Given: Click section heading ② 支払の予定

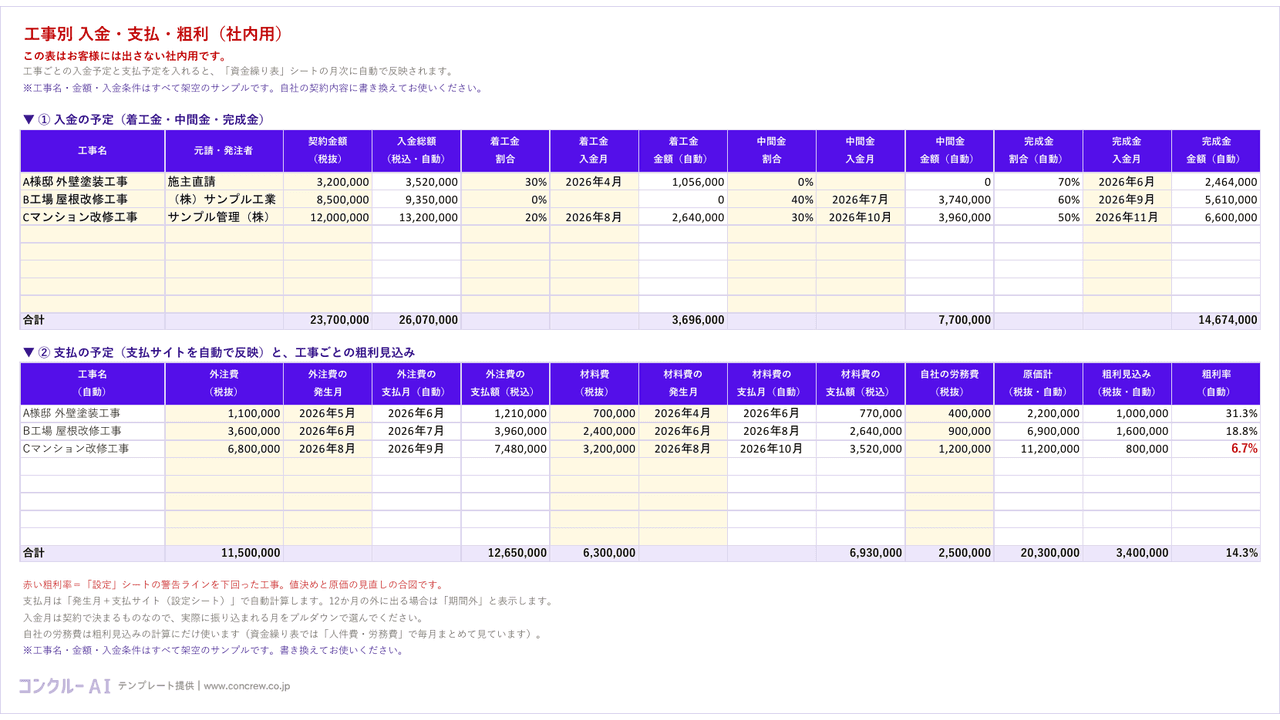Looking at the screenshot, I should click(x=218, y=352).
